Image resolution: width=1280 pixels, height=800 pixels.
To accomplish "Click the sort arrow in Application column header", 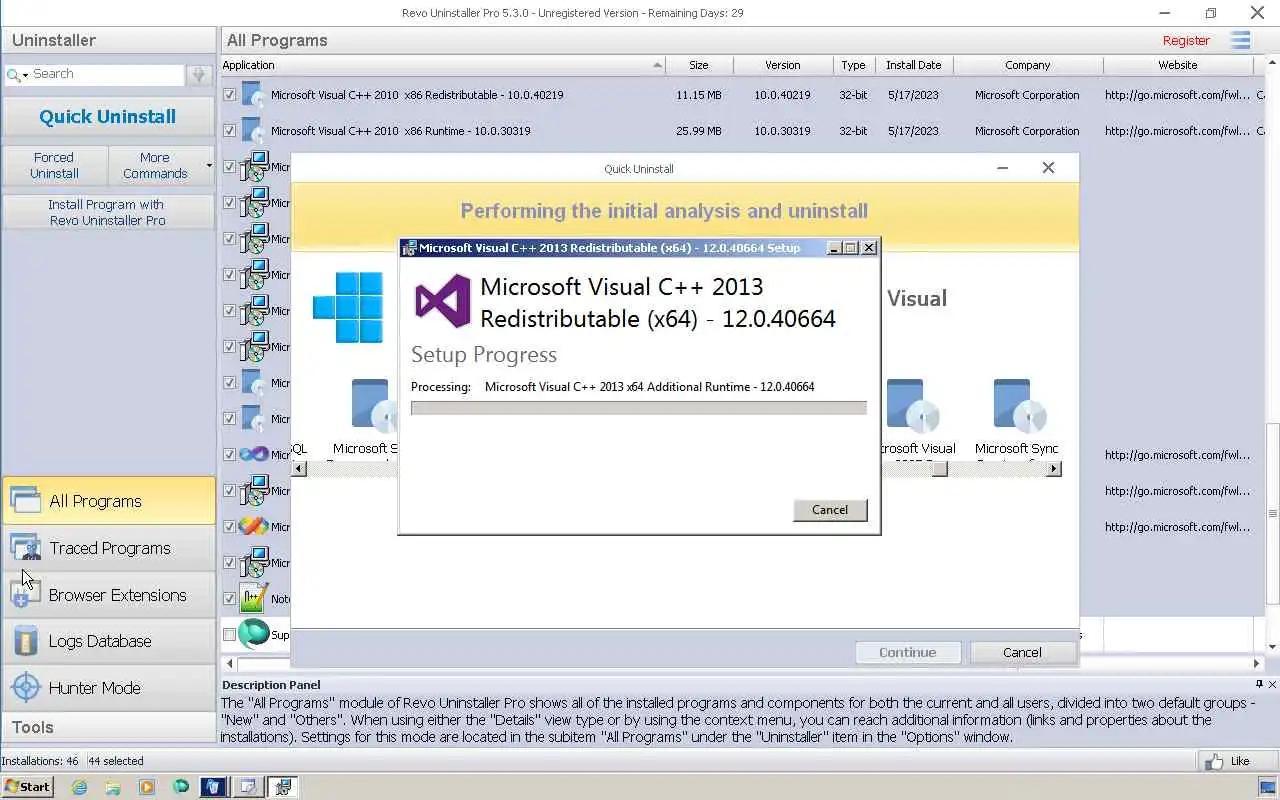I will pos(657,65).
